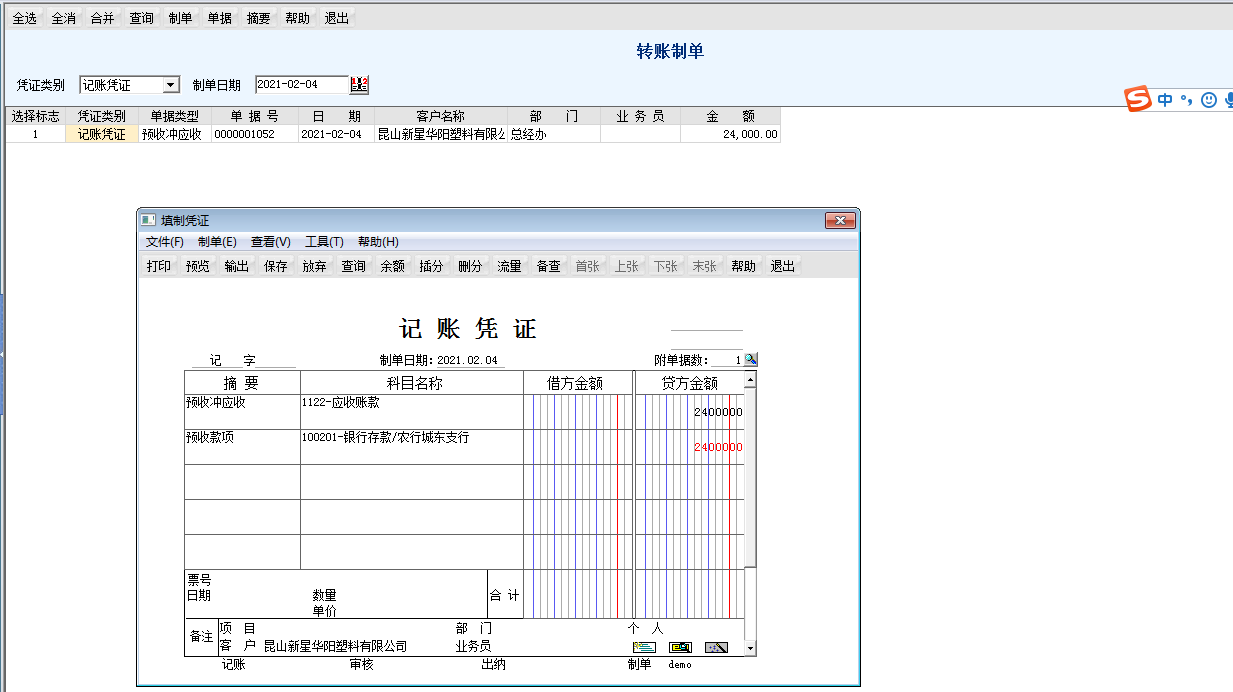Click the 金额 column header
1233x692 pixels.
coord(730,116)
